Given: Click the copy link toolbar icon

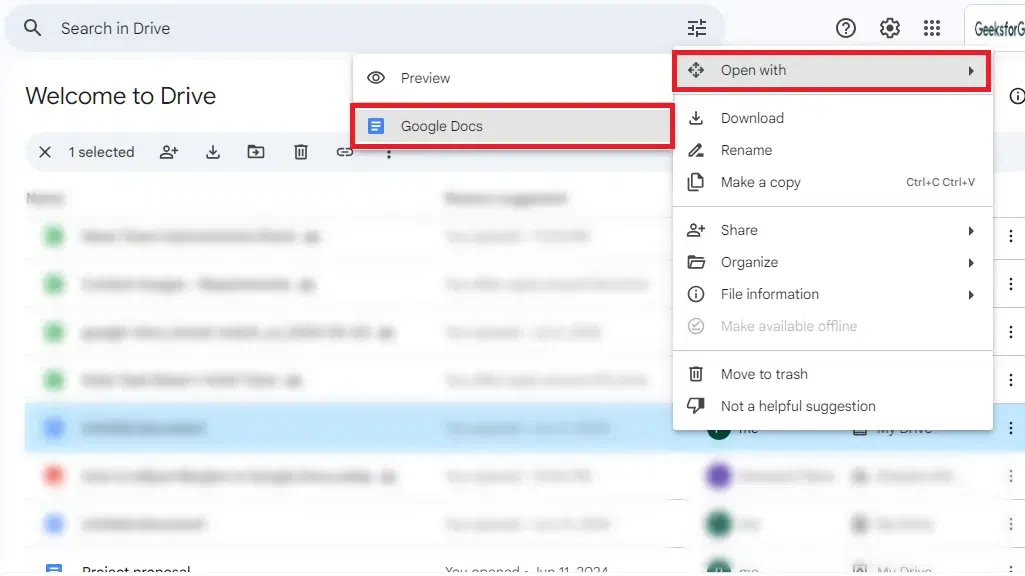Looking at the screenshot, I should point(344,152).
